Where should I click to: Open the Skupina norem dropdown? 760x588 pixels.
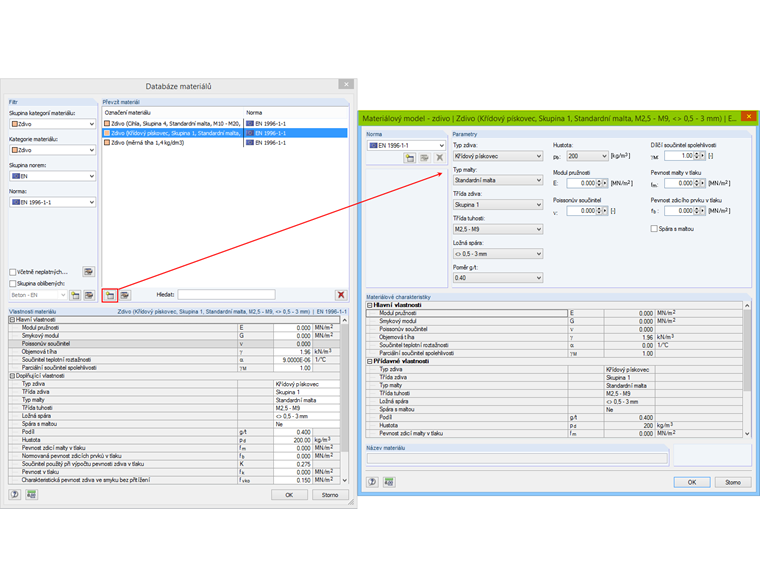point(52,176)
